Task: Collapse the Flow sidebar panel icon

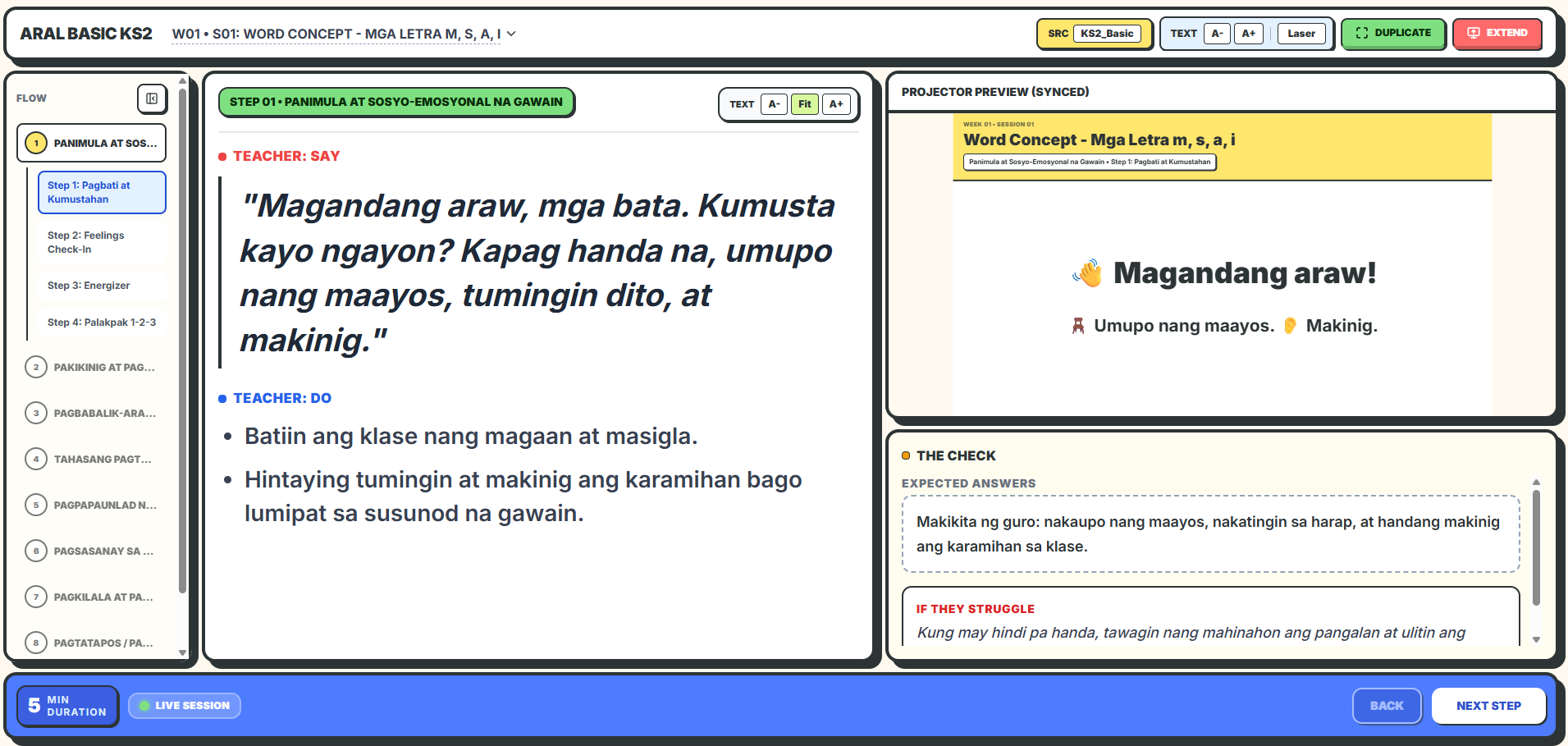Action: [152, 98]
